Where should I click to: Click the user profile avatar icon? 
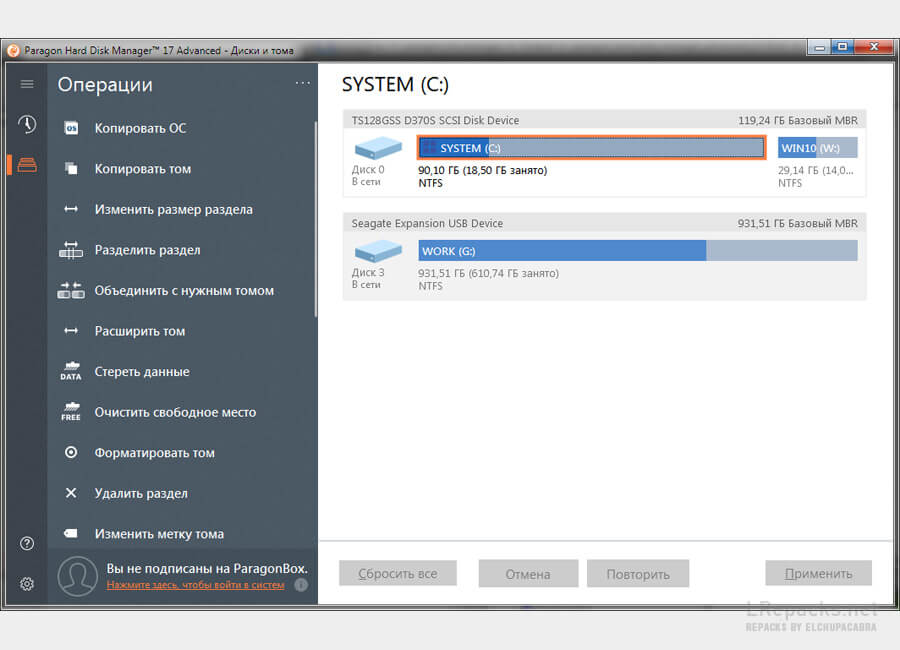(77, 576)
